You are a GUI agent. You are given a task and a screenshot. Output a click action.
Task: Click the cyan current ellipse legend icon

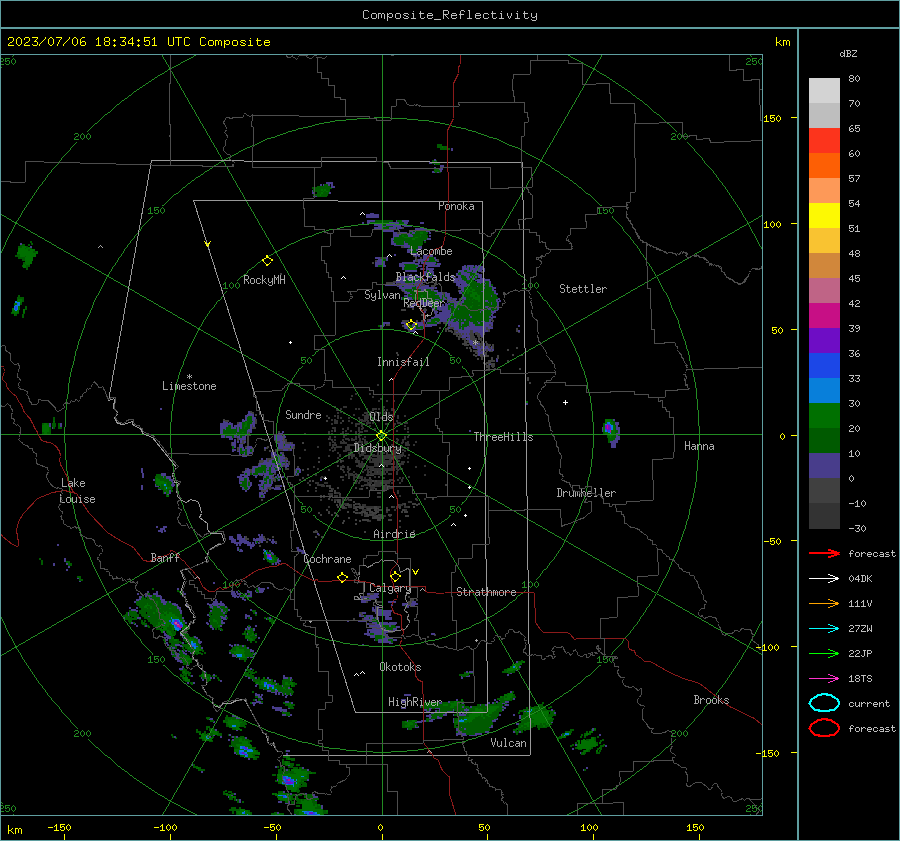tap(824, 703)
